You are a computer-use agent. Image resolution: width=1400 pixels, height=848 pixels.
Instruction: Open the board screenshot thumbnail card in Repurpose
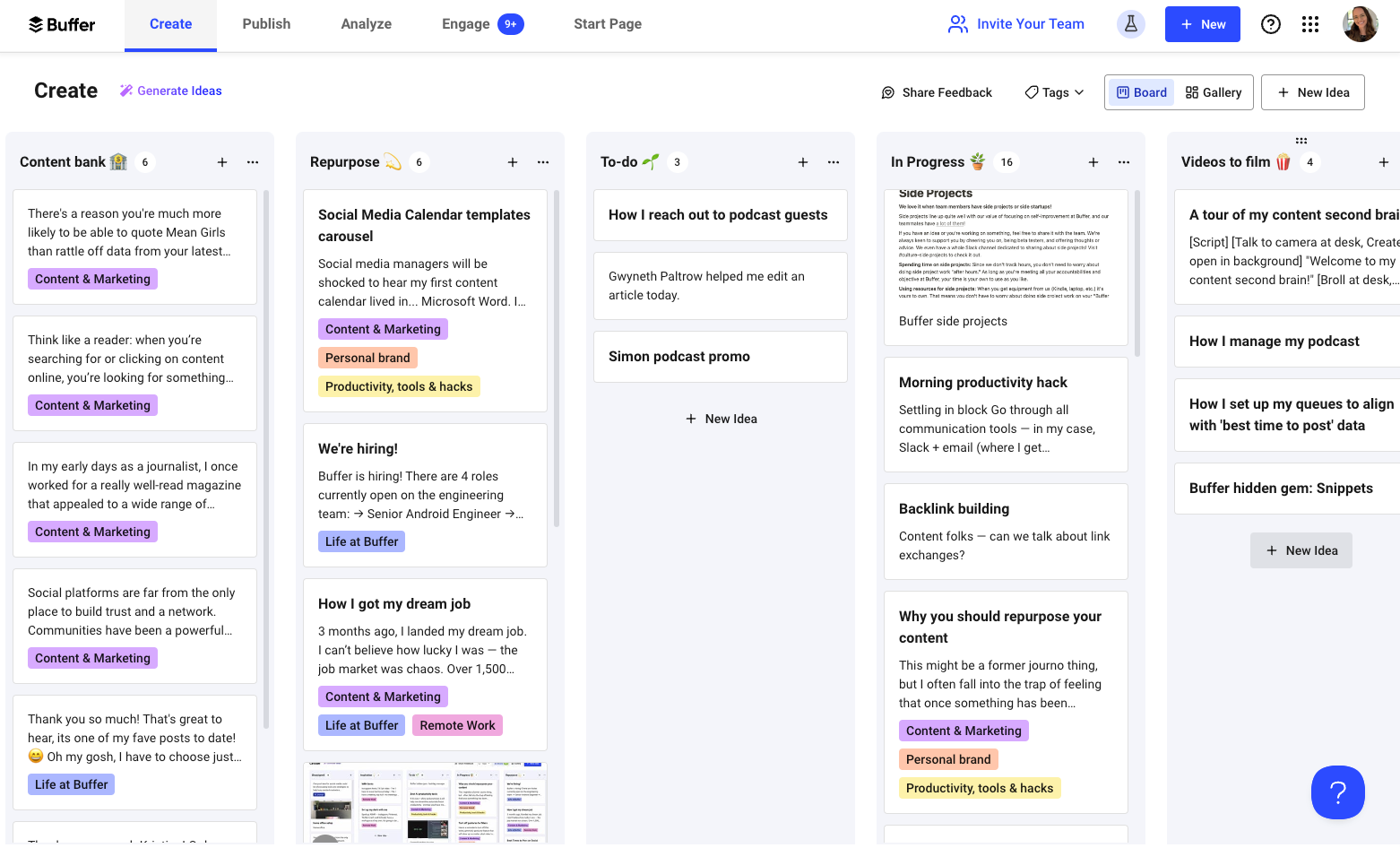[x=426, y=803]
